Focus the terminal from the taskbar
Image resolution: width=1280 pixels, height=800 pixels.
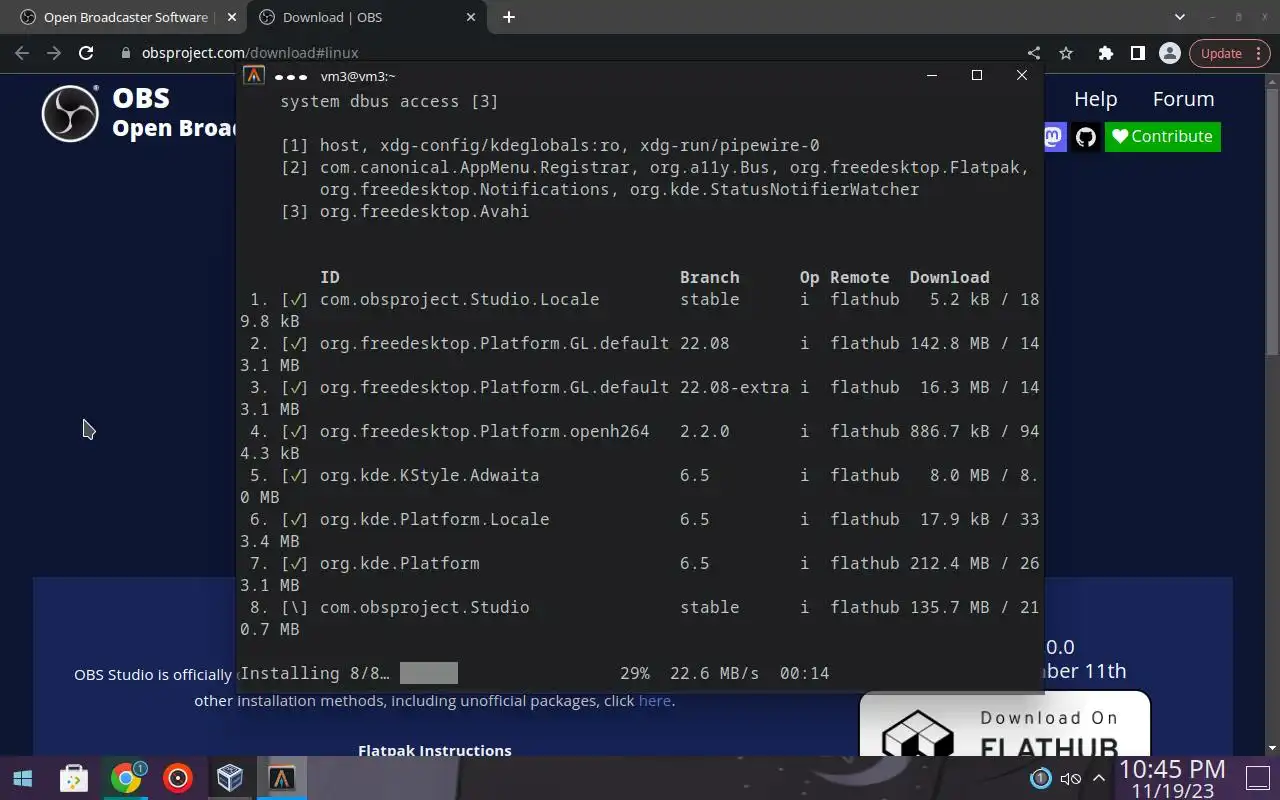pos(282,778)
